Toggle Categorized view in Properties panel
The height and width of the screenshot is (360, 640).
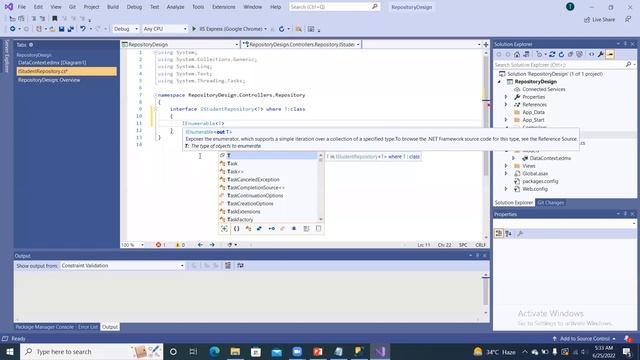coord(499,233)
